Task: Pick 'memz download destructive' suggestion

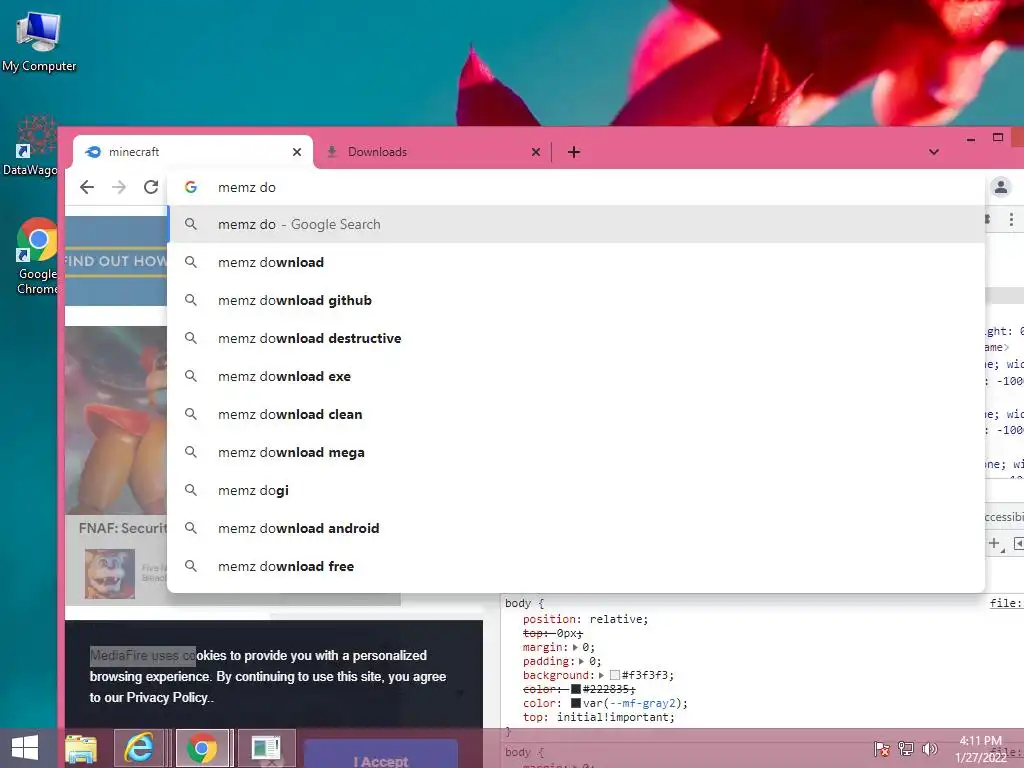Action: pos(576,338)
